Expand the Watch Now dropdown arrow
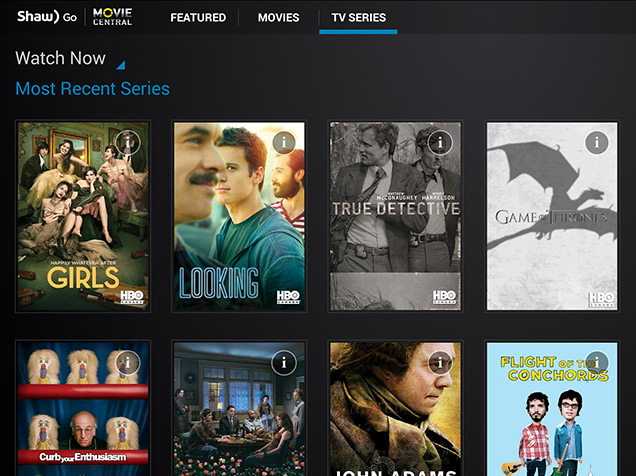 point(120,65)
